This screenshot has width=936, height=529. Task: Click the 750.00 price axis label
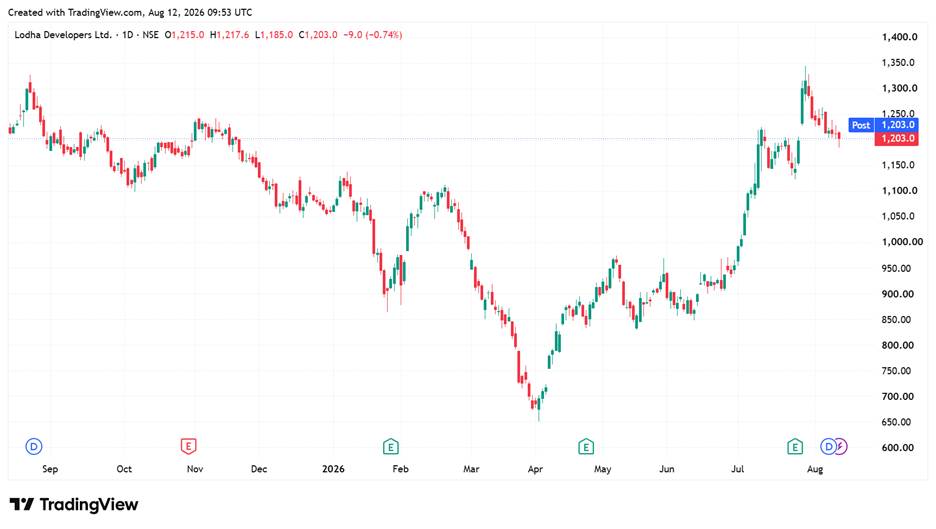pyautogui.click(x=897, y=371)
